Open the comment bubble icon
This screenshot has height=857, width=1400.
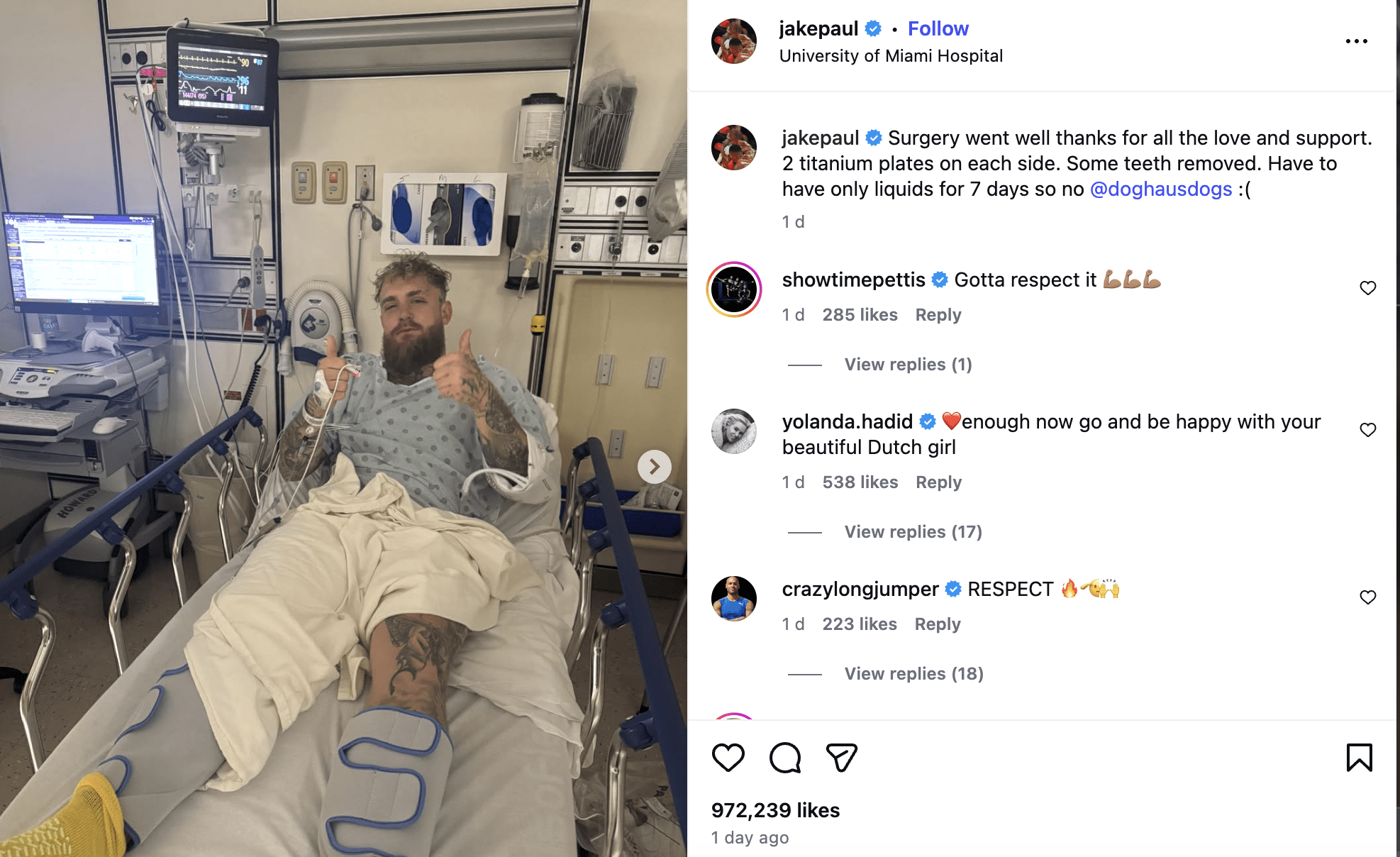pyautogui.click(x=785, y=758)
